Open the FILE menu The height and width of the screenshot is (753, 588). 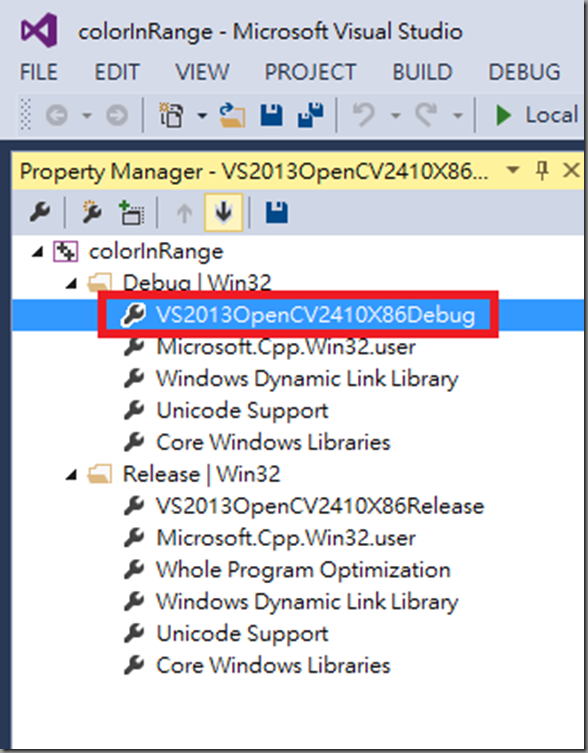coord(38,73)
